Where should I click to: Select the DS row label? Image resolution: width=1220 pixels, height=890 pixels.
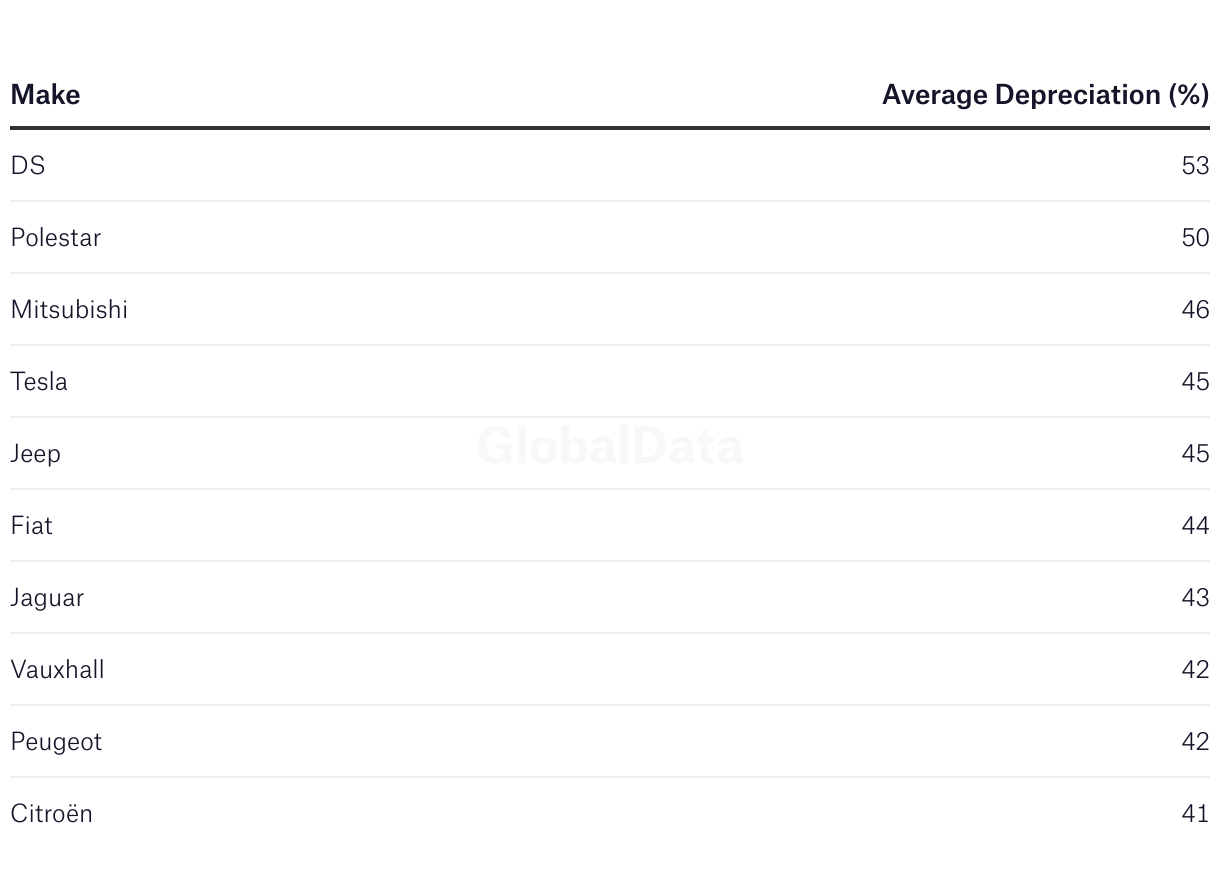(x=28, y=165)
